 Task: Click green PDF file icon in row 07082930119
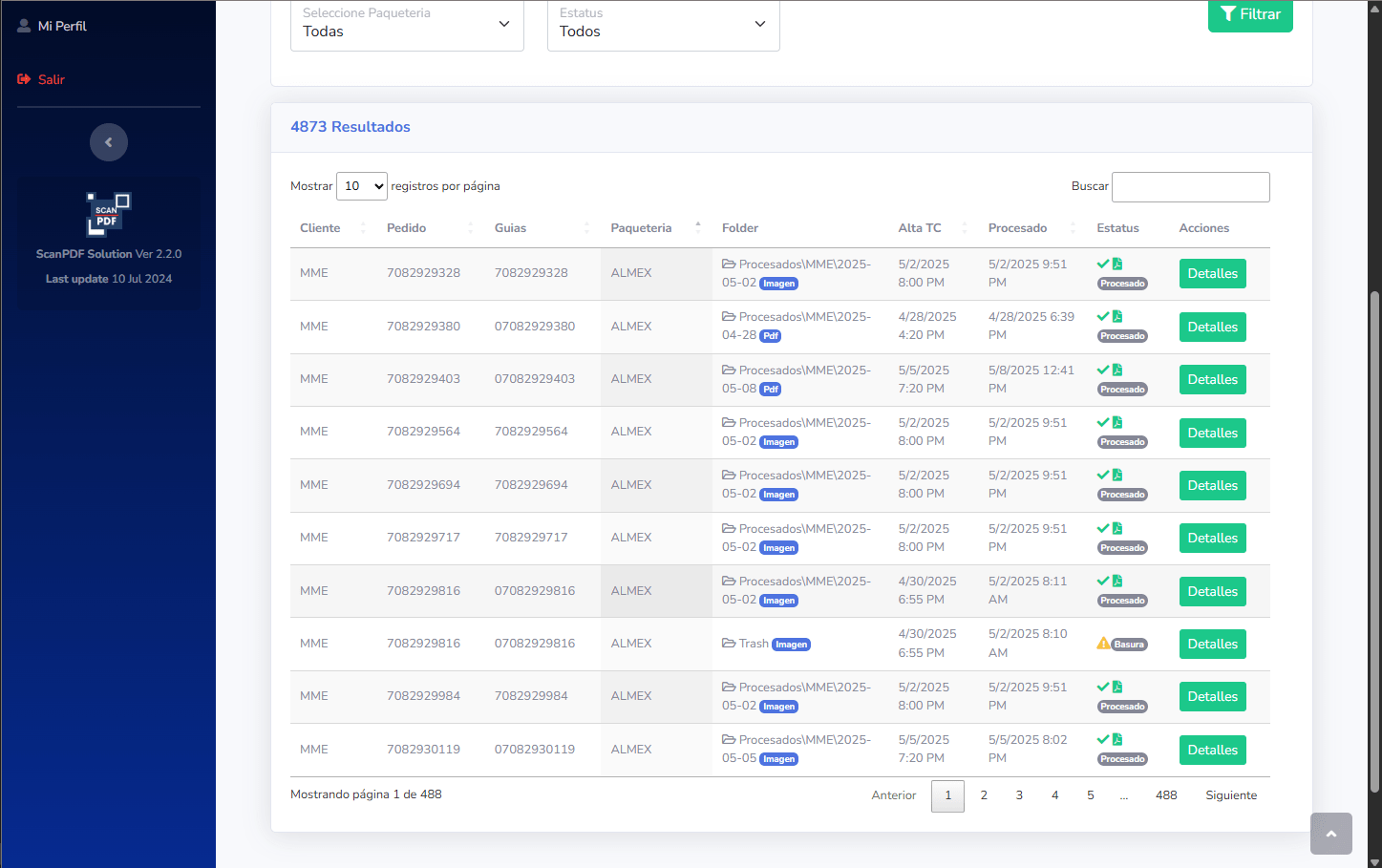point(1117,739)
